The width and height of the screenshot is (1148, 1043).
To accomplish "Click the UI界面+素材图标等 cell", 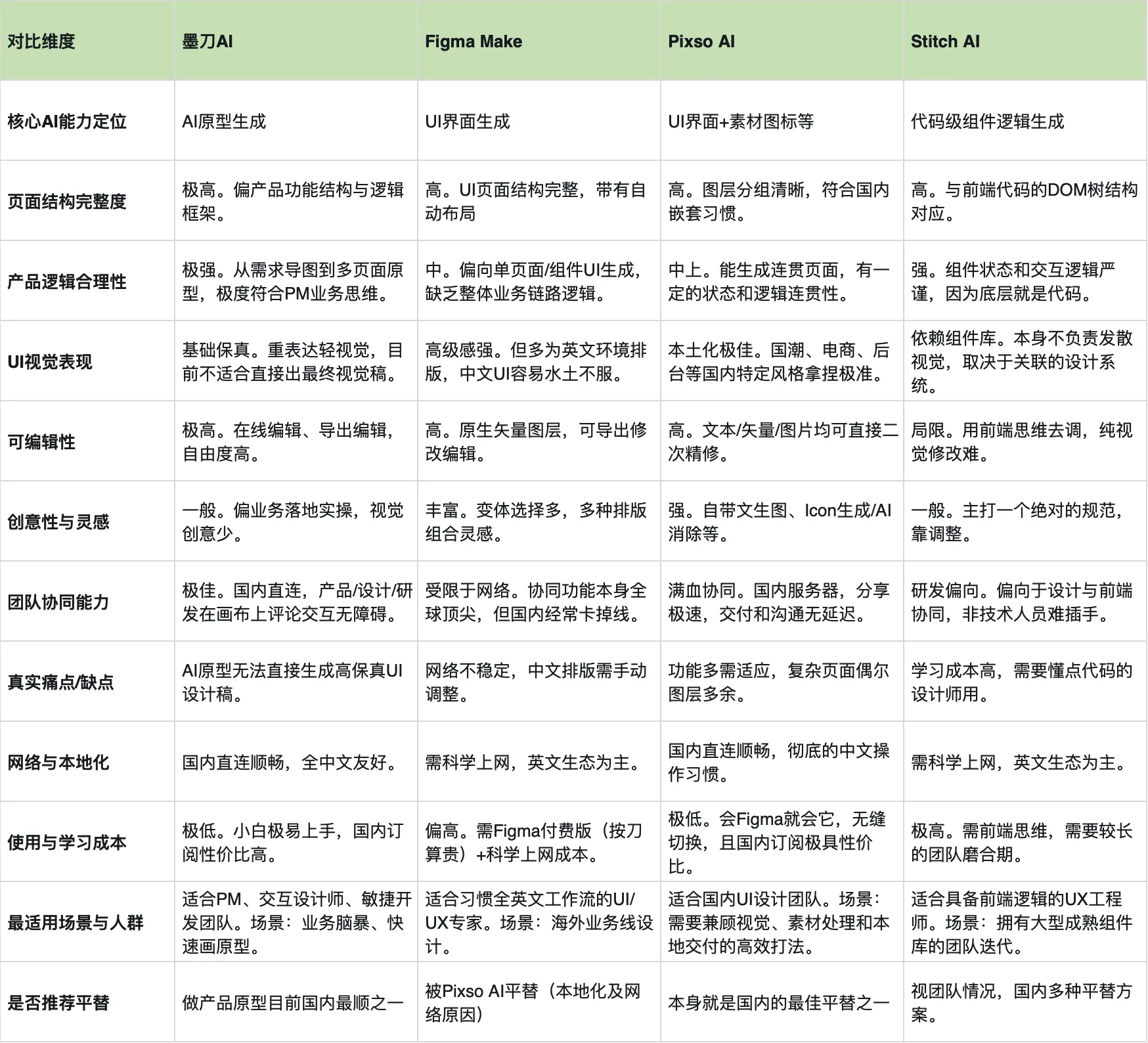I will 782,121.
